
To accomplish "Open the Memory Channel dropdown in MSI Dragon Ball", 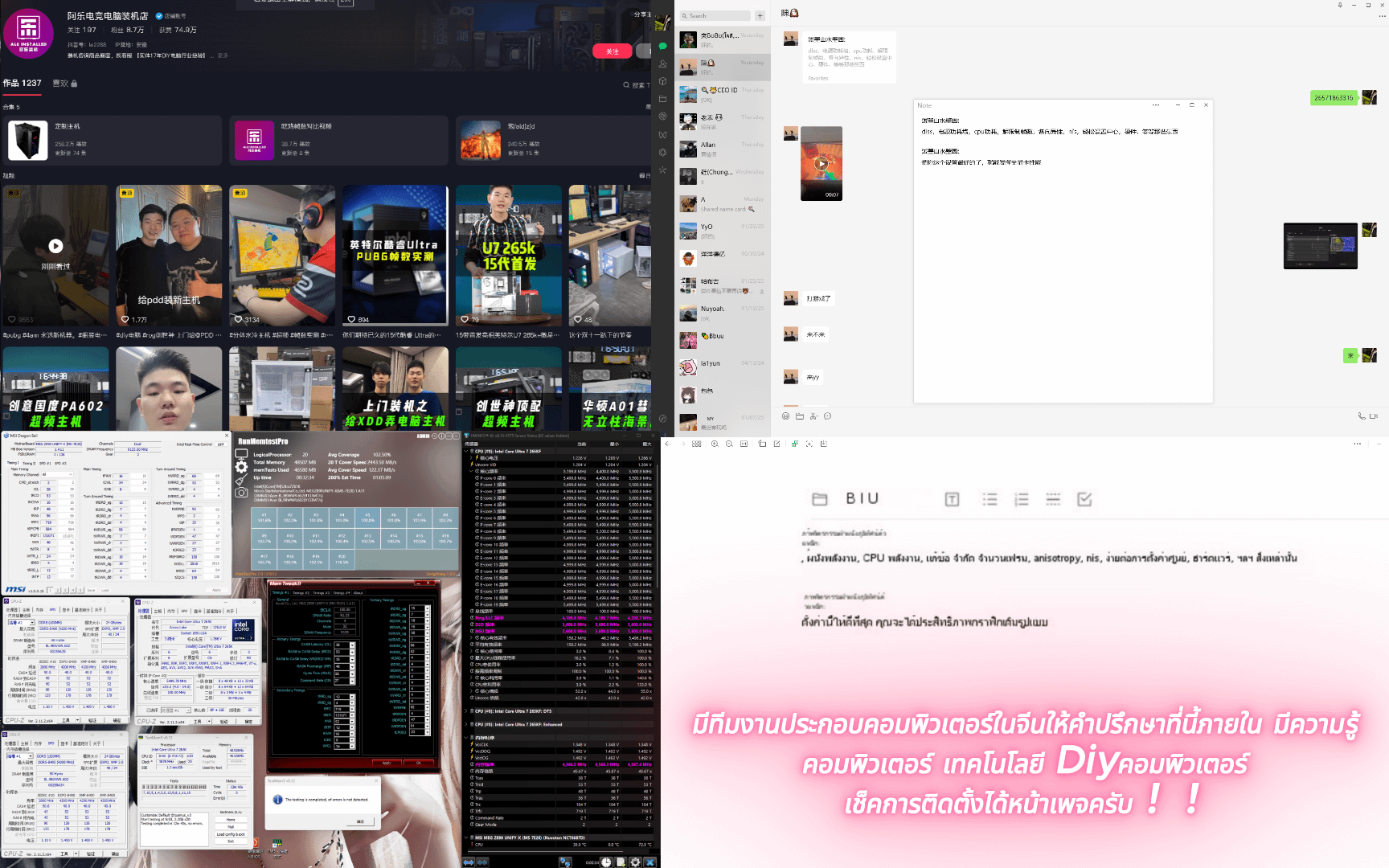I will pyautogui.click(x=56, y=475).
